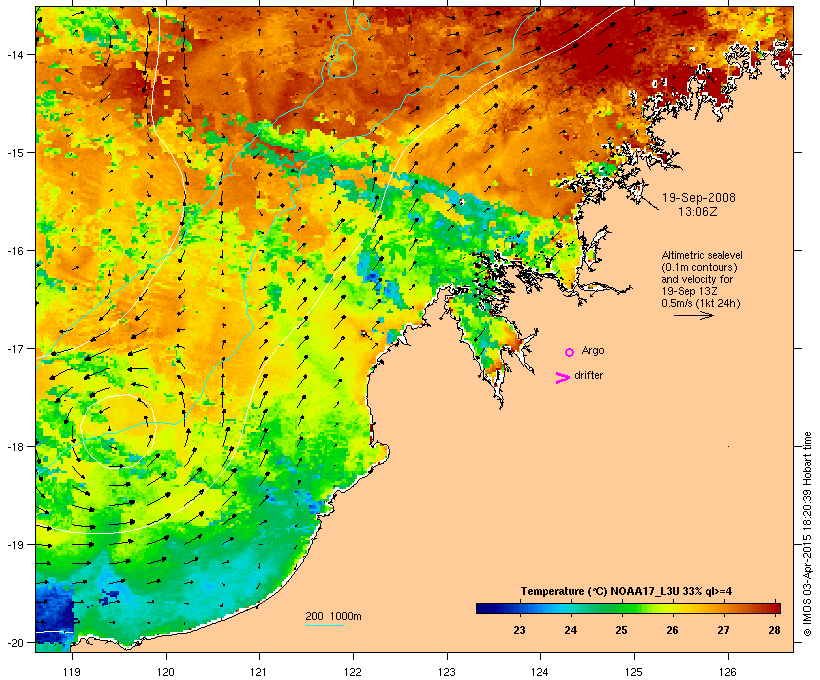Click the 'Argo' legend label
Screen dimensions: 820x680
click(x=593, y=350)
